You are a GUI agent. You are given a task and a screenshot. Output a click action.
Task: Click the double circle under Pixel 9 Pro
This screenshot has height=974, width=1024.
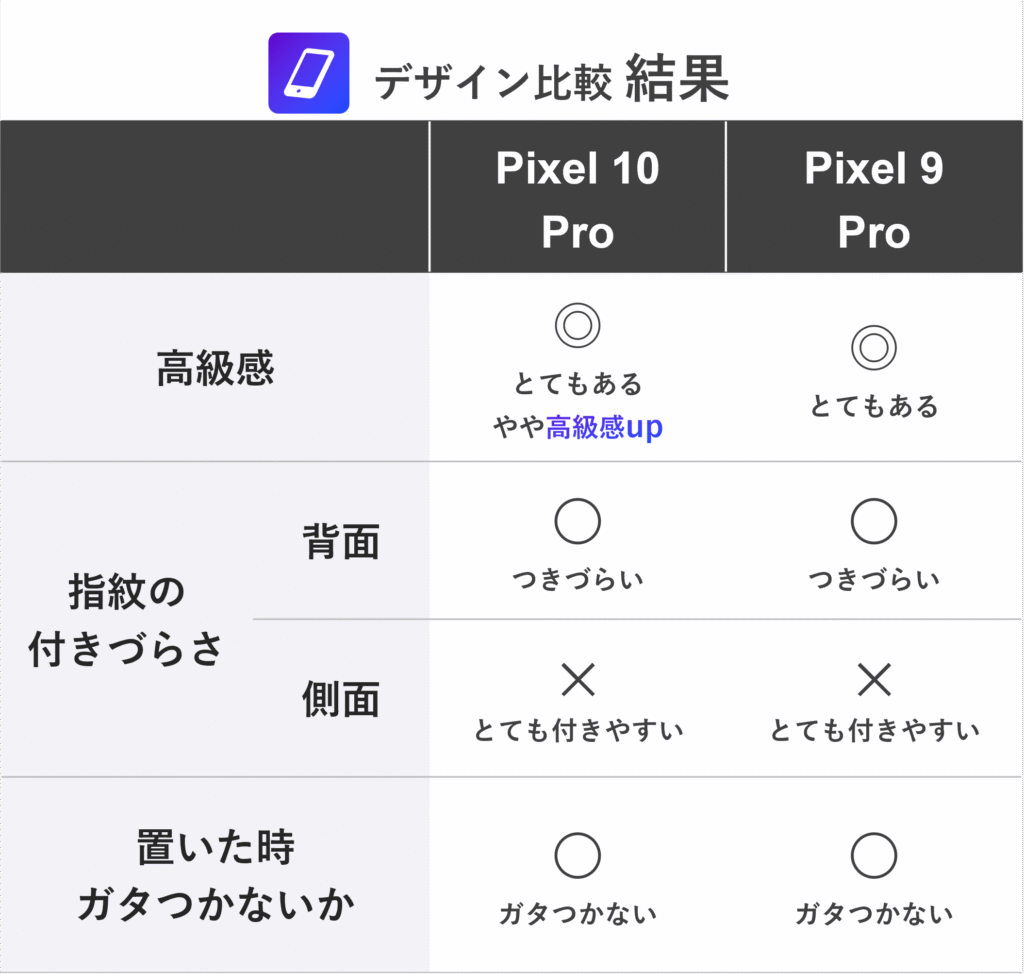coord(874,349)
